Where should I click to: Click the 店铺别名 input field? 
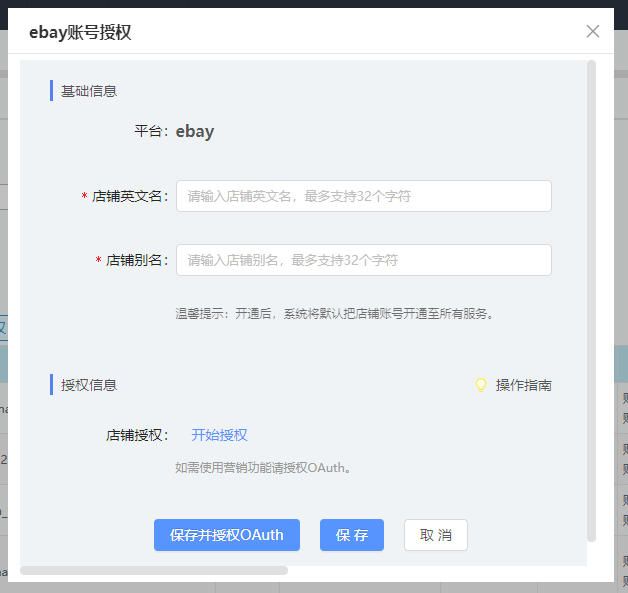tap(364, 260)
